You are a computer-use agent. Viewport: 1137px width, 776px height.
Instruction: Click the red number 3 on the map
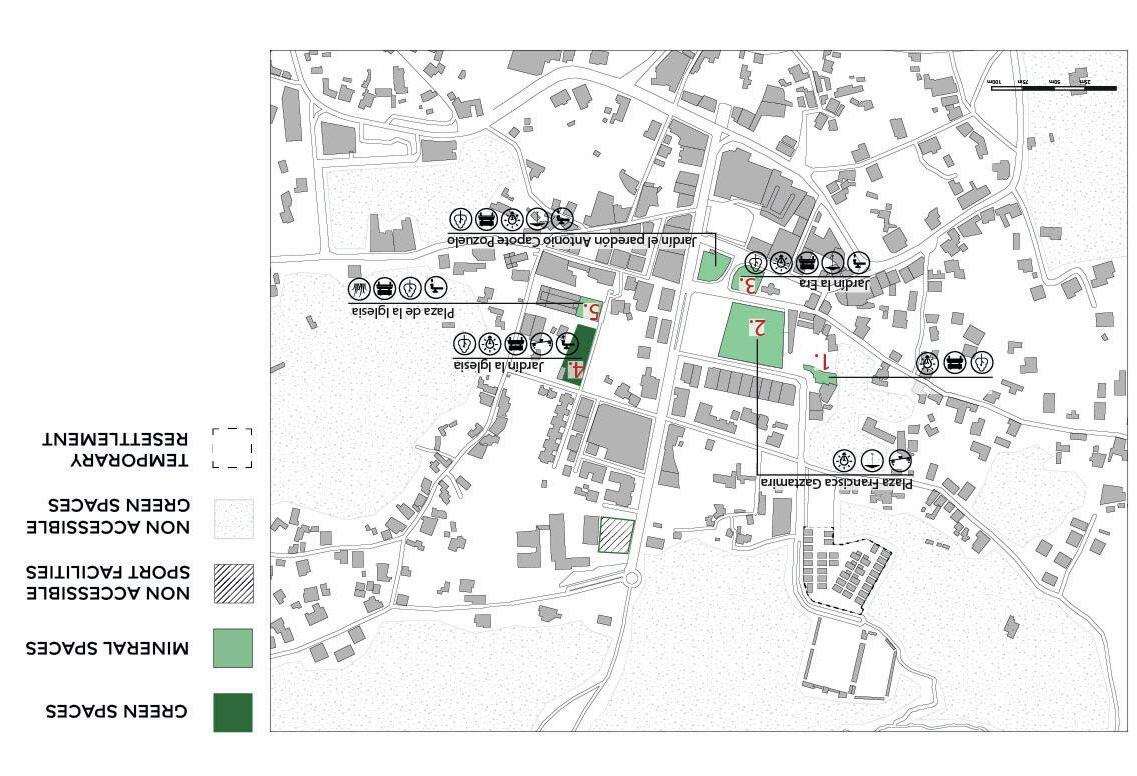tap(749, 285)
